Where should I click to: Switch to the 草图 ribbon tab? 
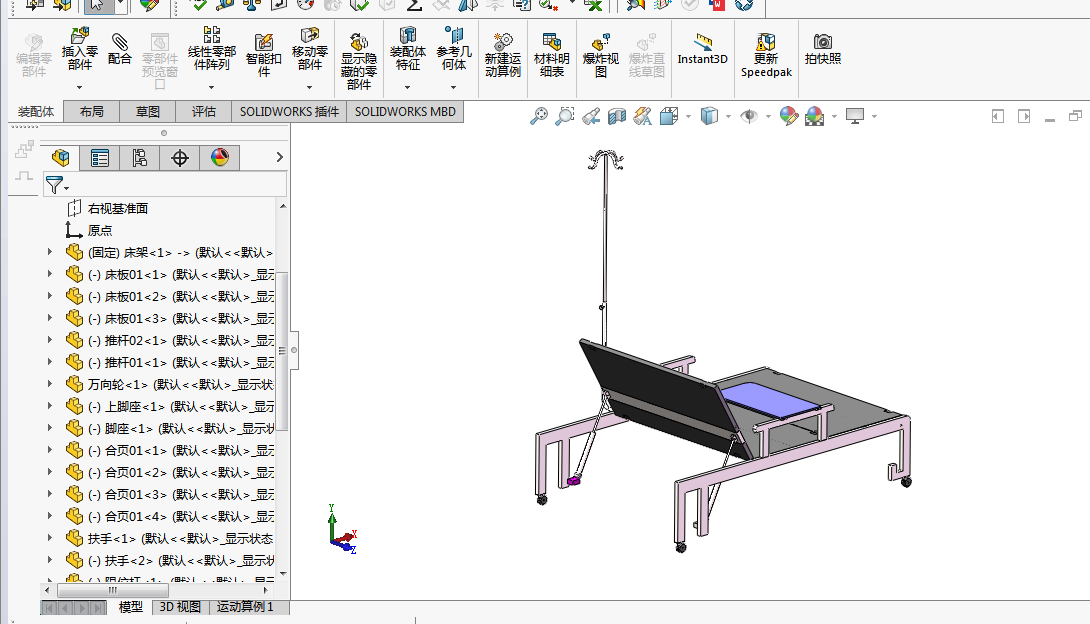tap(147, 112)
